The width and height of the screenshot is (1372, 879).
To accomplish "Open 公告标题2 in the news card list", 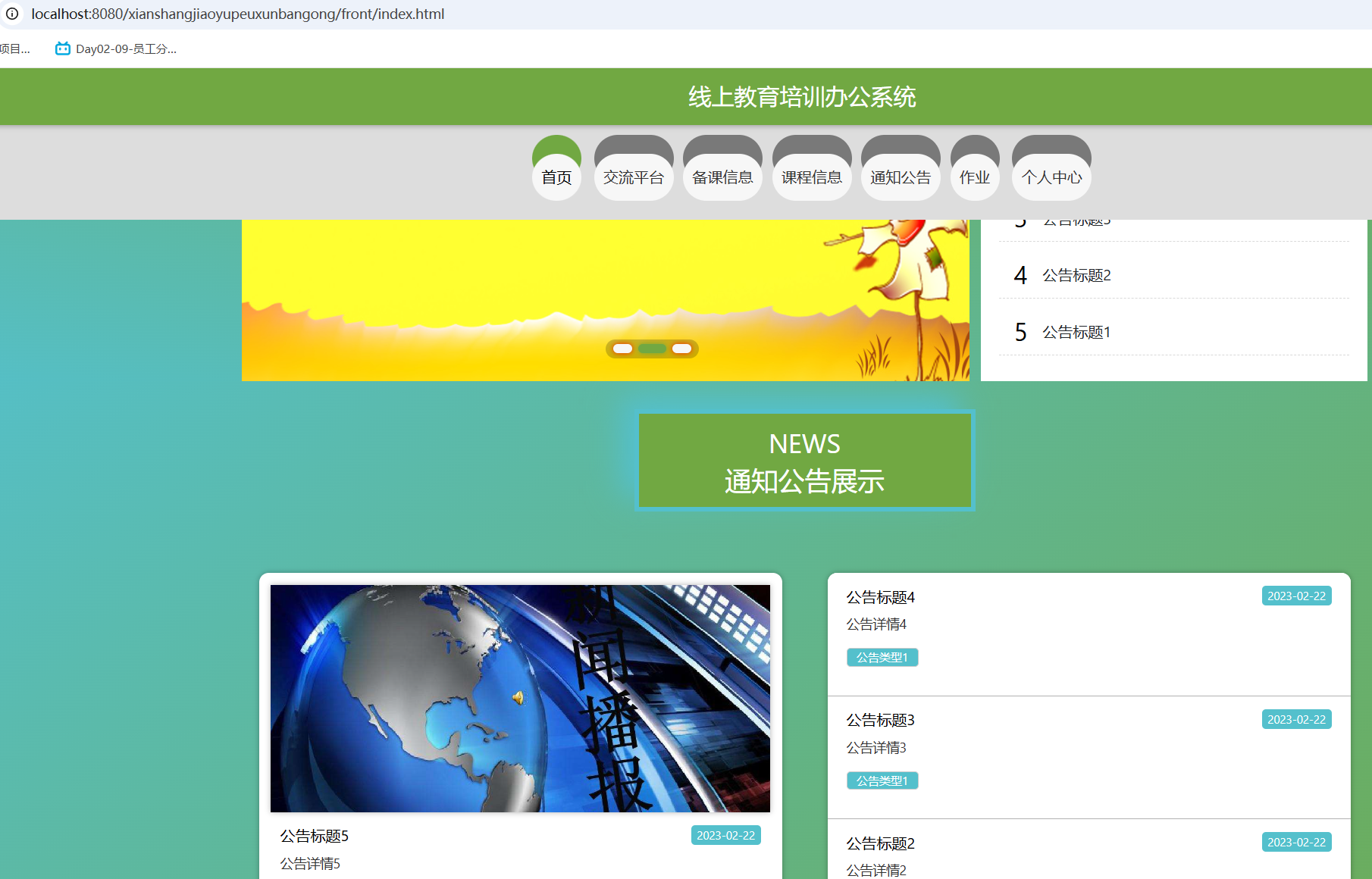I will [880, 843].
